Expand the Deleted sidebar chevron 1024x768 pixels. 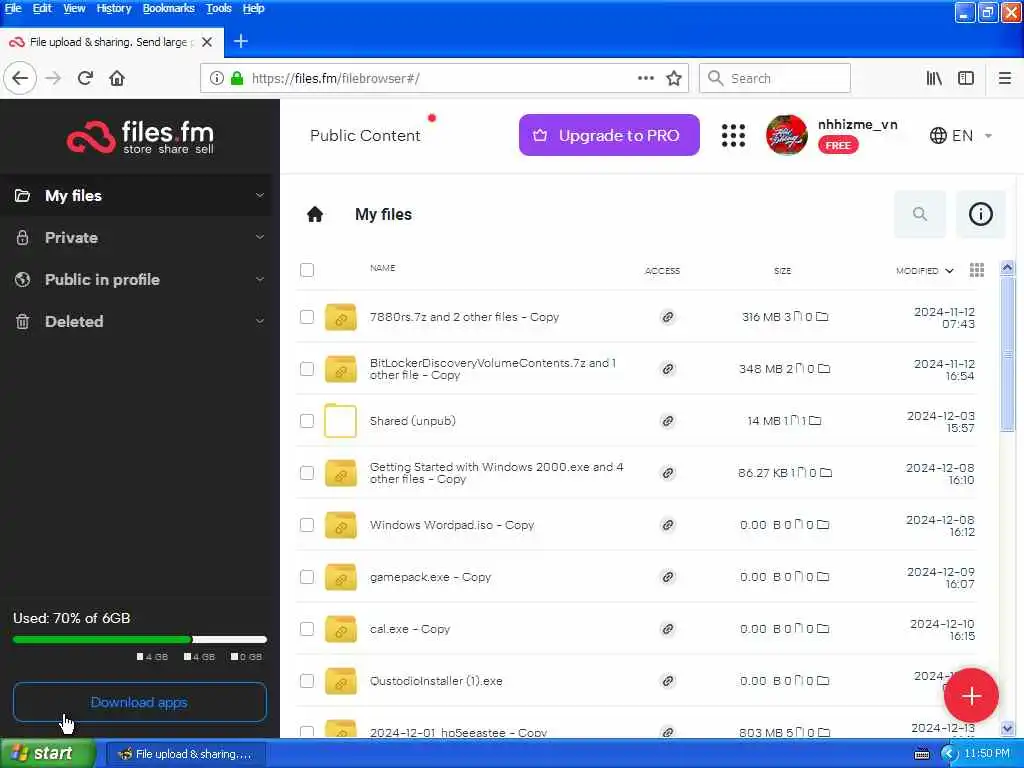point(260,321)
